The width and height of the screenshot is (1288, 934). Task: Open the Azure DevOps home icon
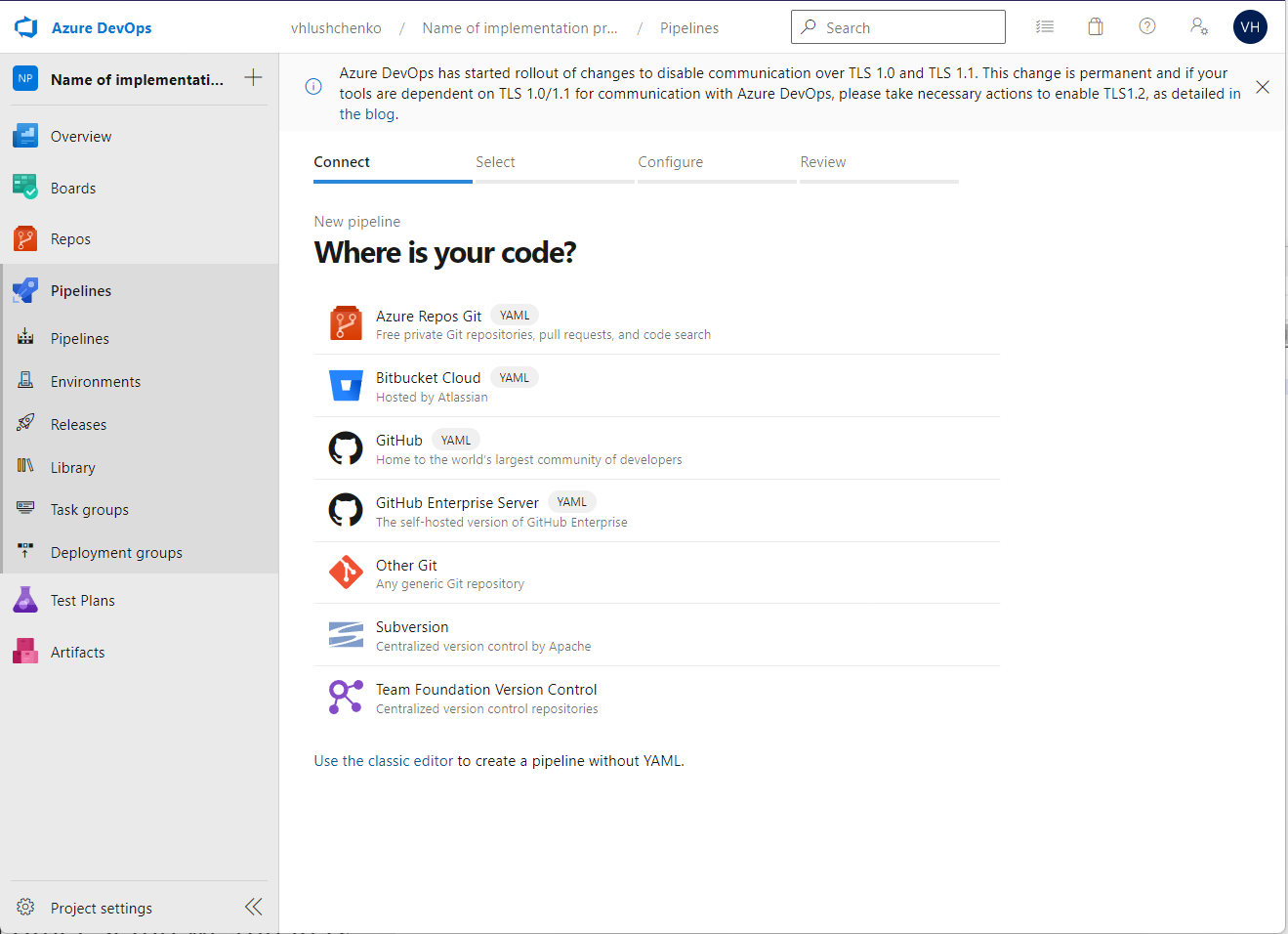24,26
